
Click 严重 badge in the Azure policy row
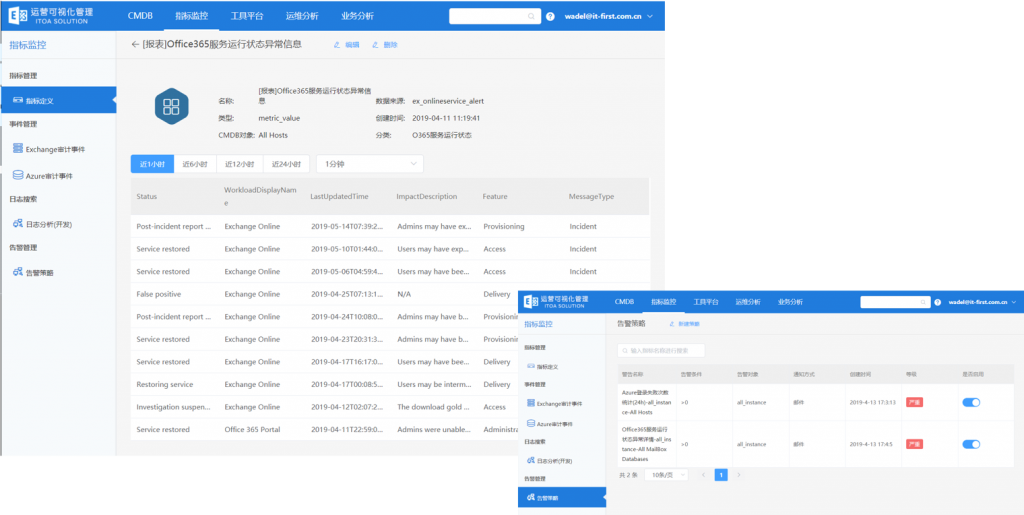click(914, 402)
